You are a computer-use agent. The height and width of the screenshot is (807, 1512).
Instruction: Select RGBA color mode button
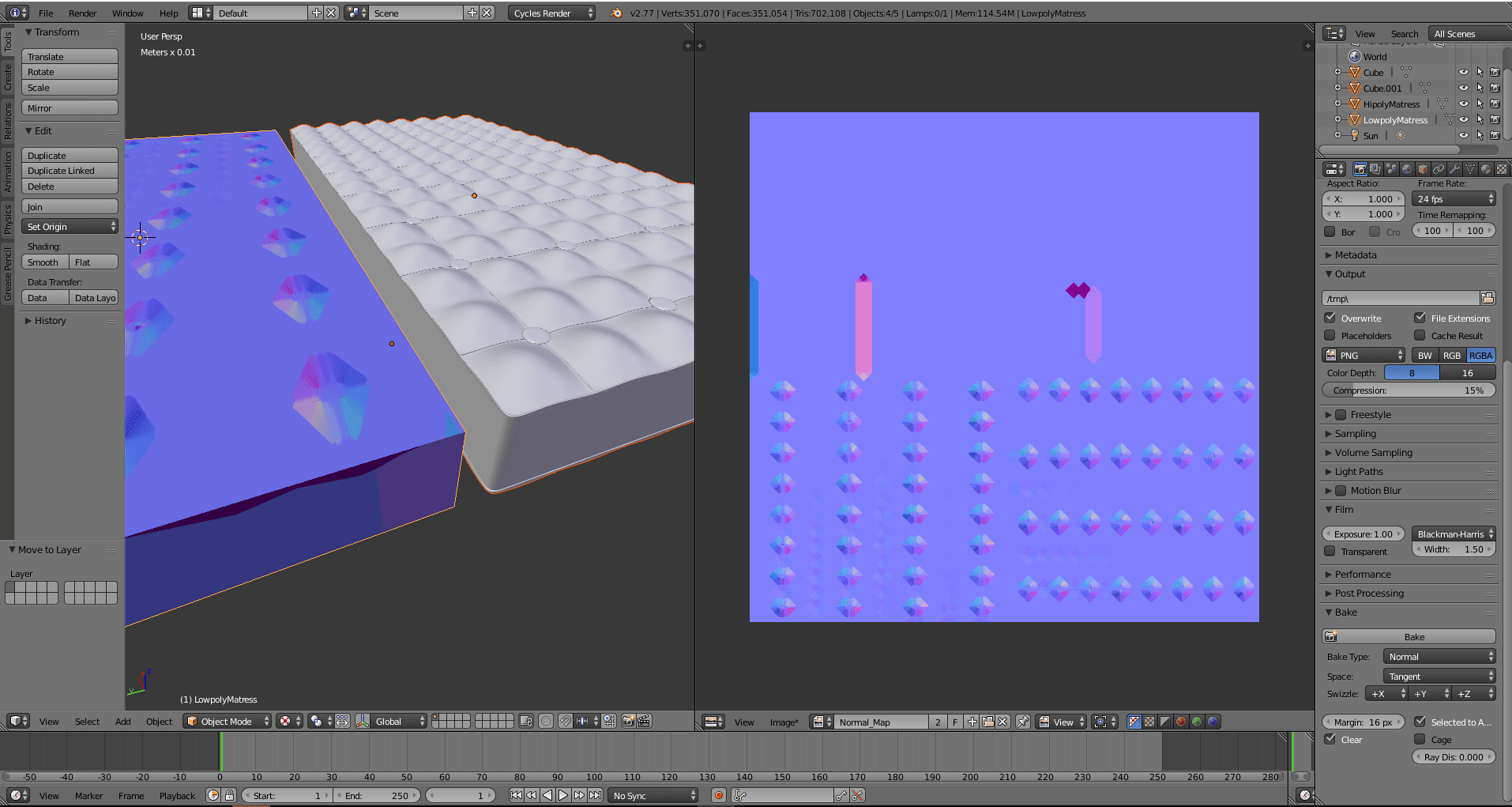coord(1480,355)
